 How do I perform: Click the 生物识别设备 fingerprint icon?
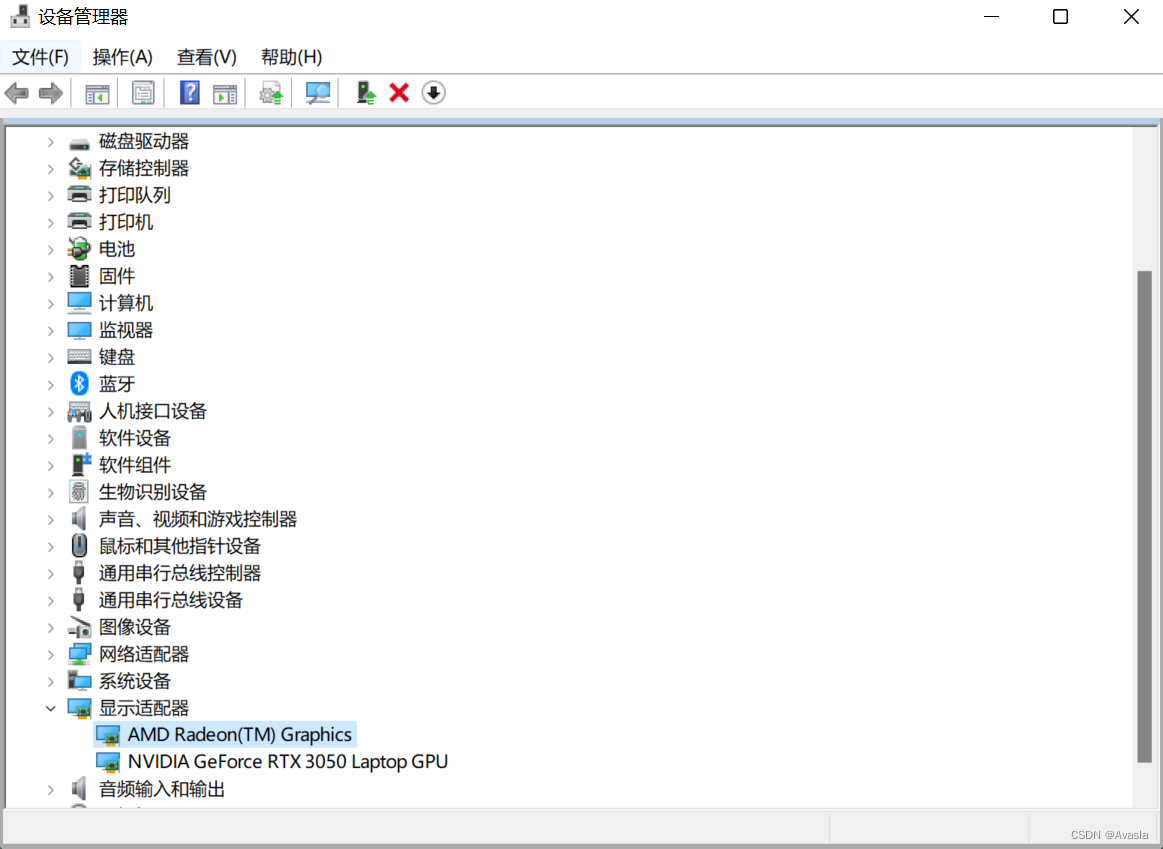79,492
